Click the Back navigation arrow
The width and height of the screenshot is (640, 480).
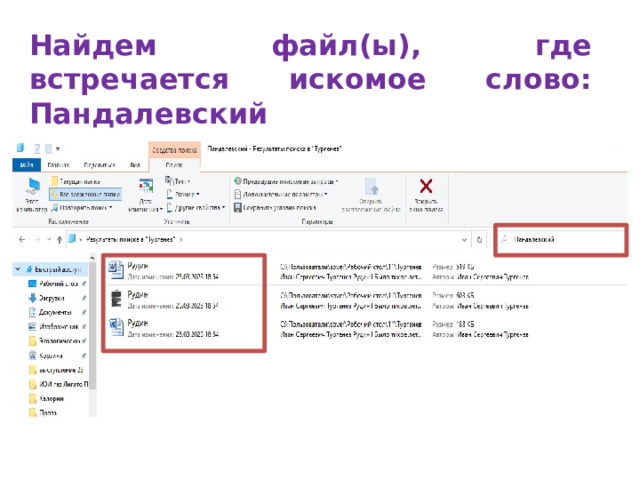pos(22,240)
